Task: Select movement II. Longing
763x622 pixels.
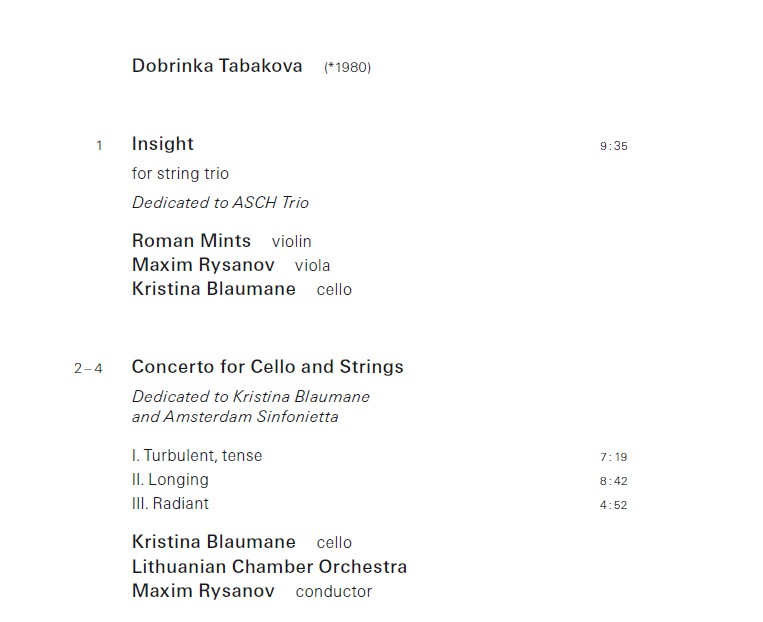Action: 170,480
